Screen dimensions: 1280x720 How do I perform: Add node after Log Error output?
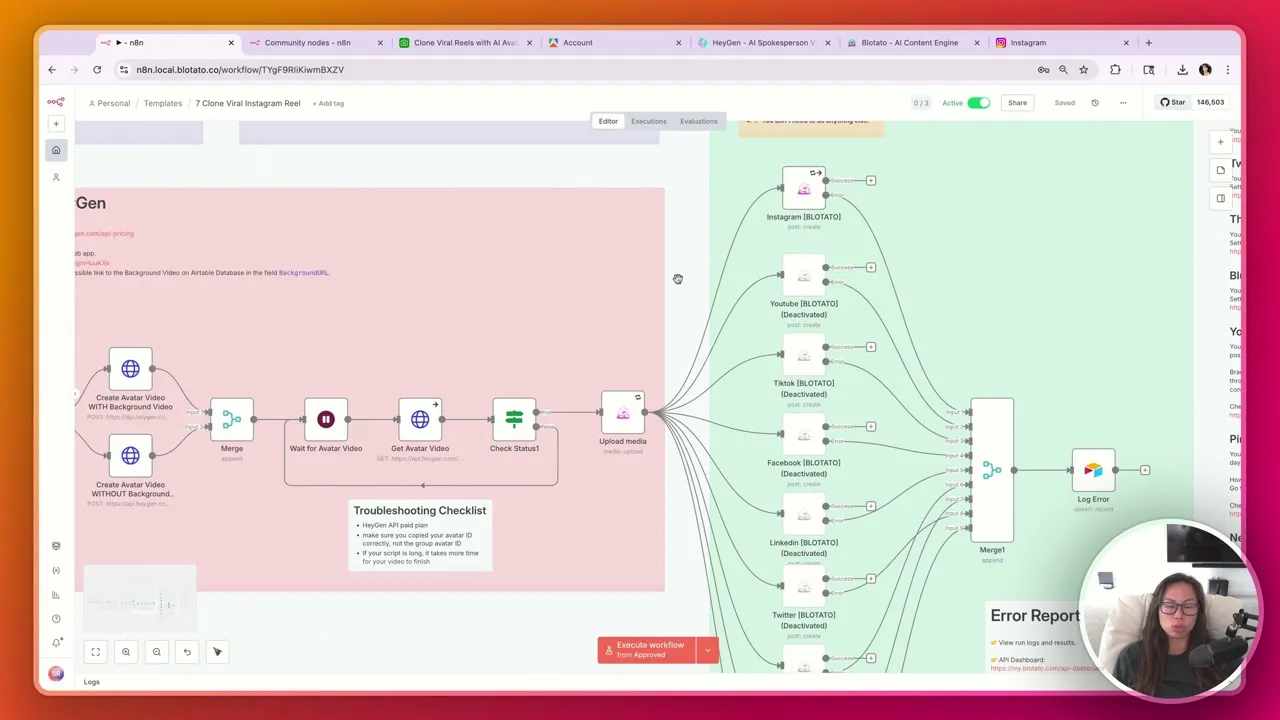pyautogui.click(x=1145, y=470)
